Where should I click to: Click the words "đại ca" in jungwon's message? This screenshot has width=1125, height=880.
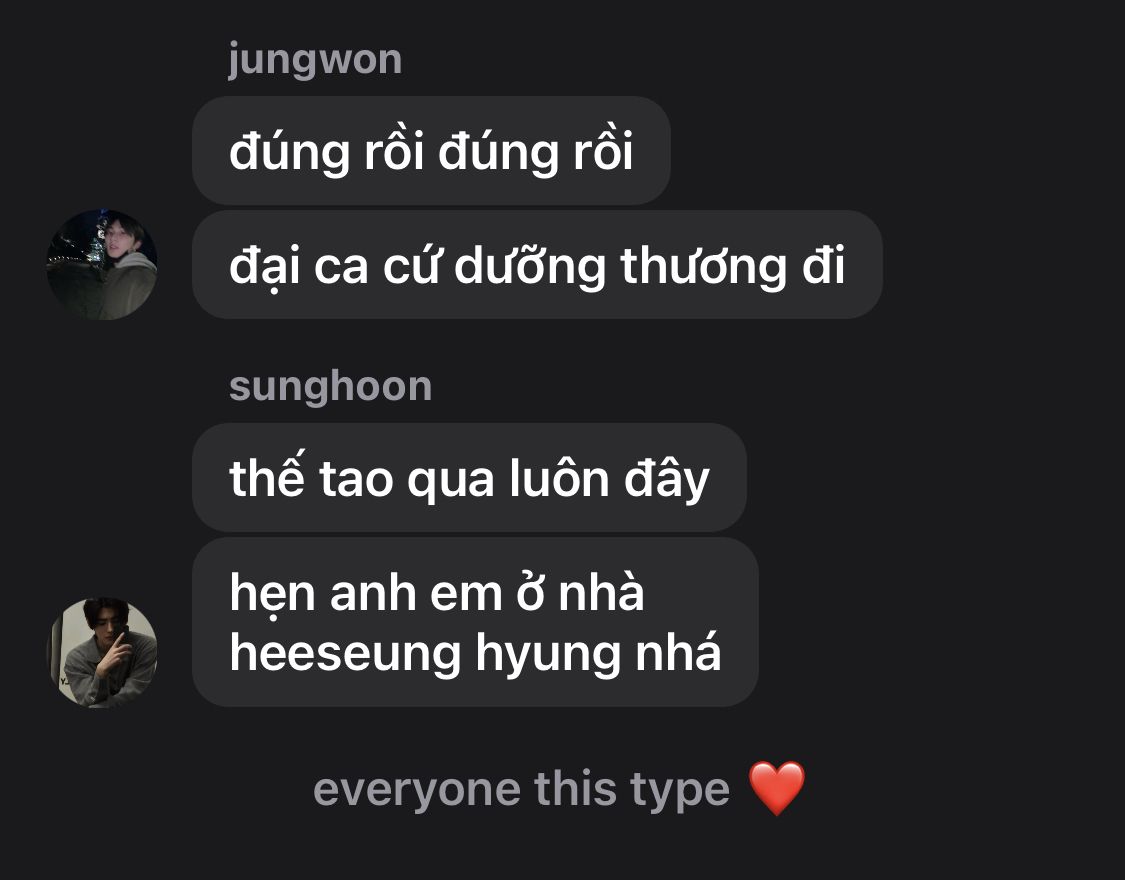point(299,266)
